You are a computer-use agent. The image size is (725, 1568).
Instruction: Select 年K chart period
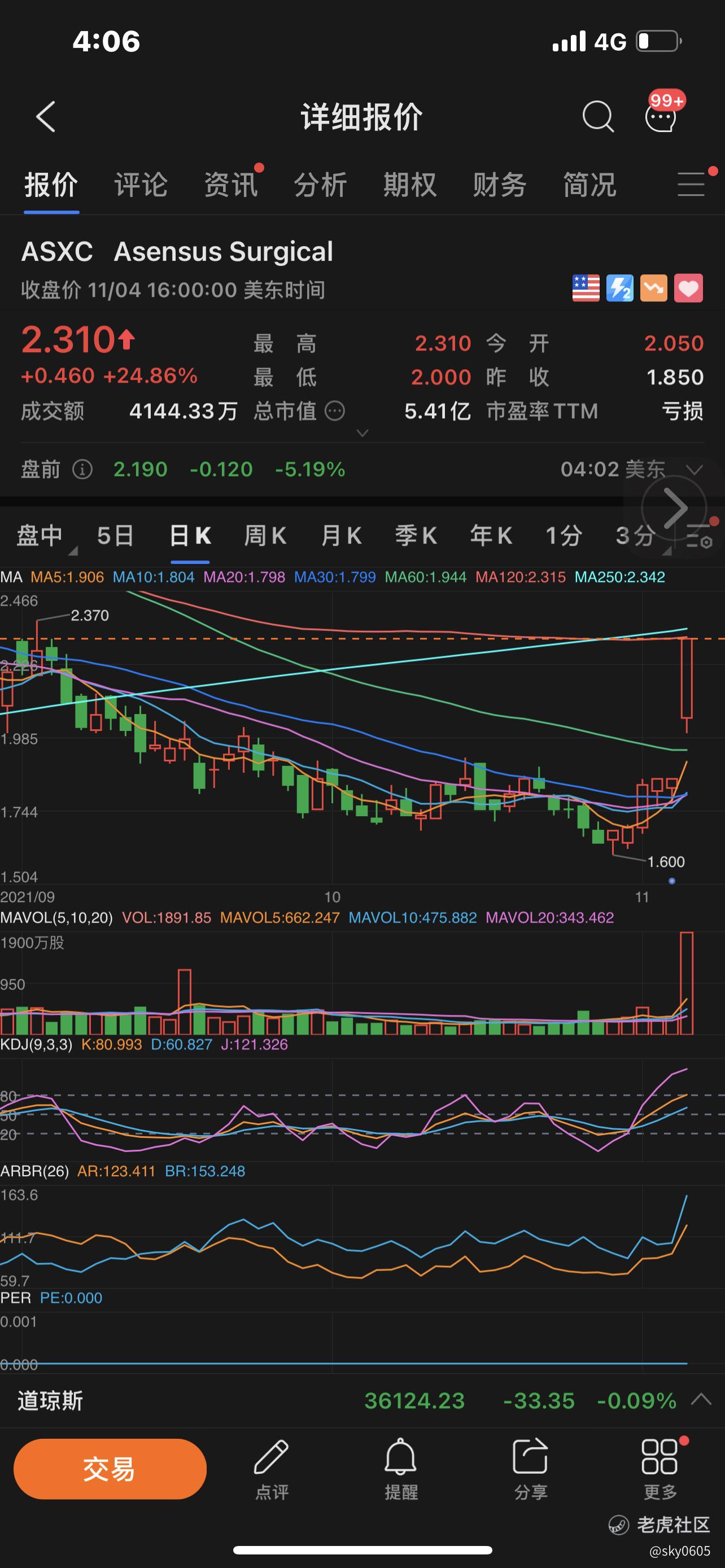(491, 536)
